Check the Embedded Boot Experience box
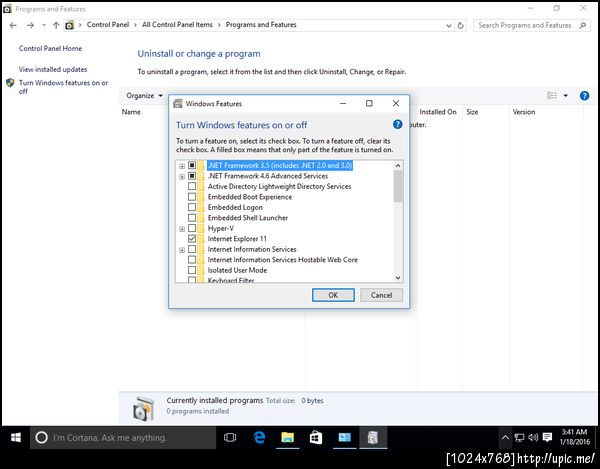 [x=192, y=197]
